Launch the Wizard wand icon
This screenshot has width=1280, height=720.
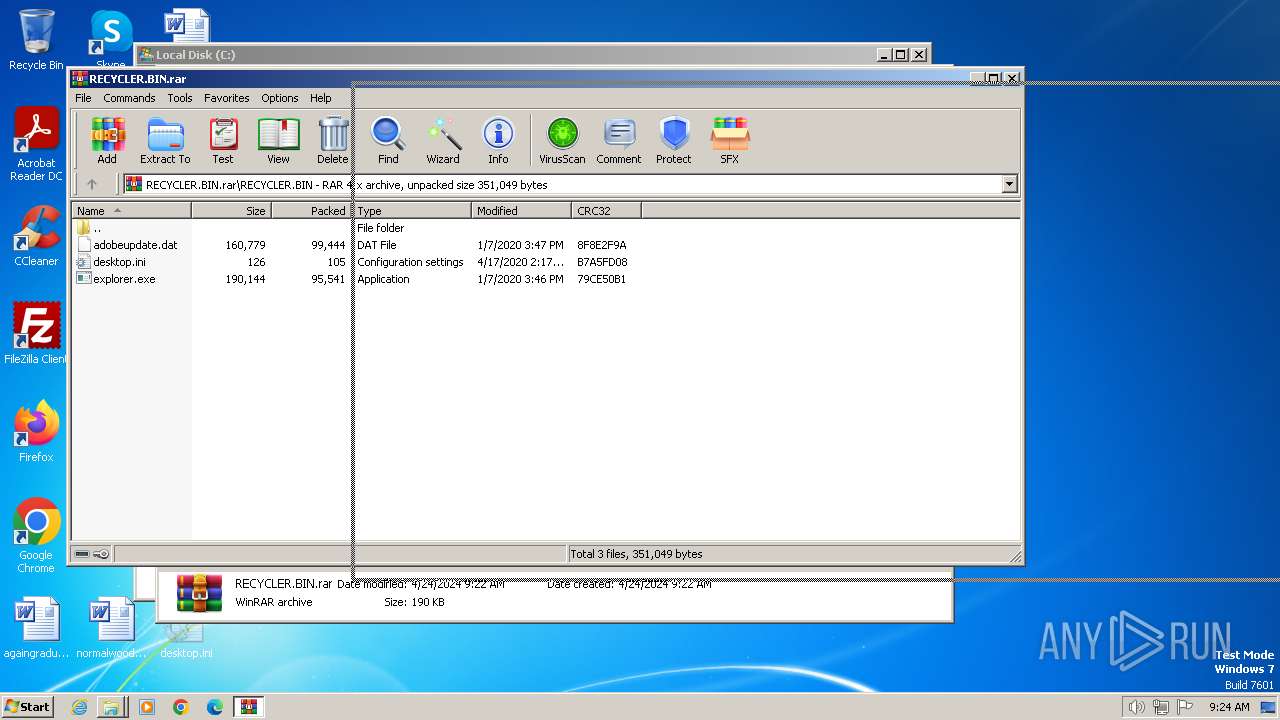pyautogui.click(x=443, y=140)
